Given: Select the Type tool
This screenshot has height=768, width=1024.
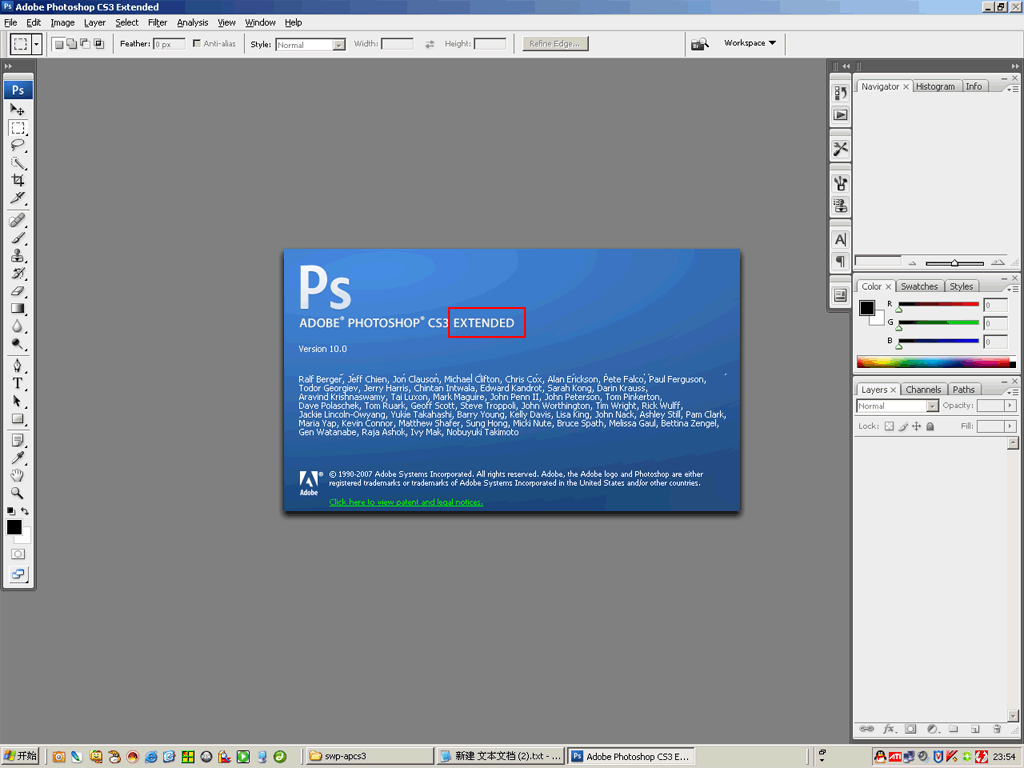Looking at the screenshot, I should tap(18, 383).
